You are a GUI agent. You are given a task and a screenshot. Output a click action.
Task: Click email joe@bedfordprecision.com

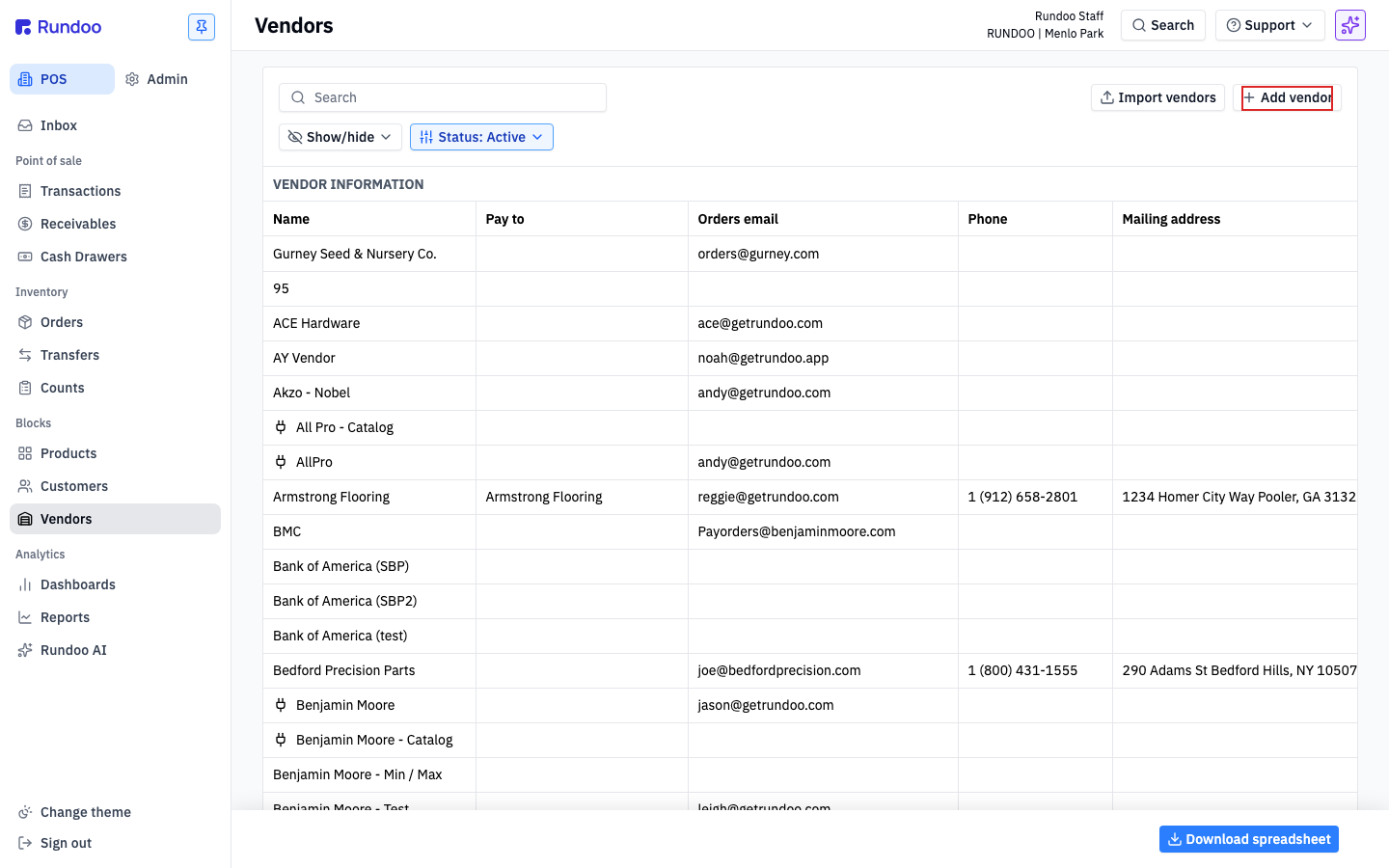click(x=779, y=670)
